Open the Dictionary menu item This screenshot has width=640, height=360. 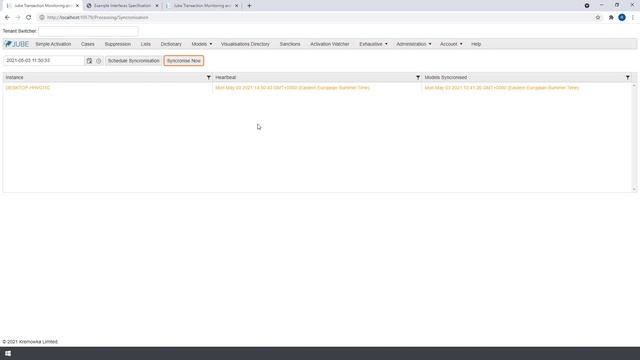point(171,44)
